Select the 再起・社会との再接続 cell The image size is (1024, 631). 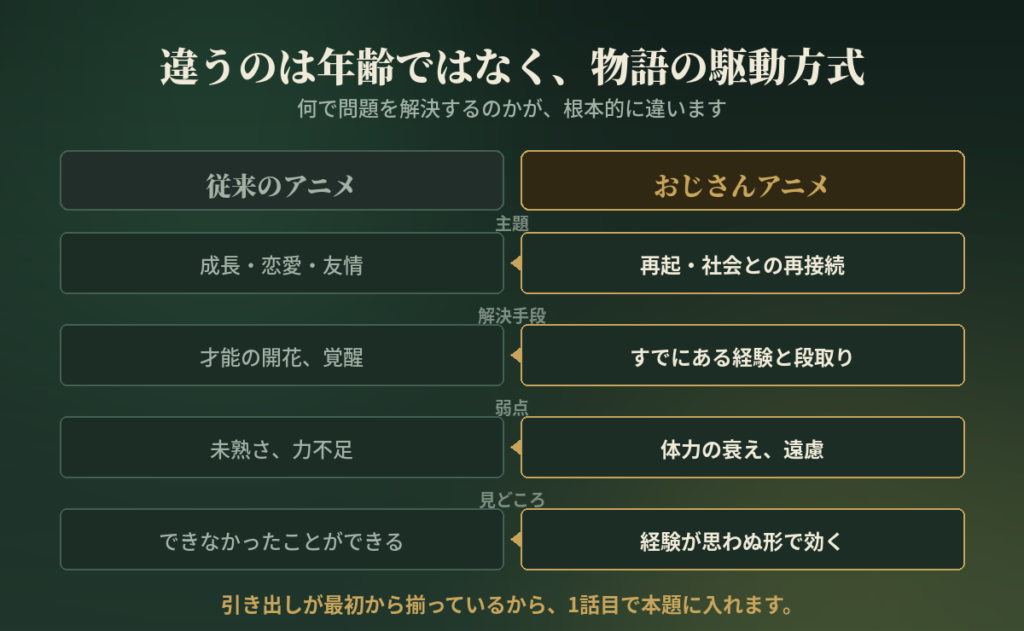click(743, 263)
